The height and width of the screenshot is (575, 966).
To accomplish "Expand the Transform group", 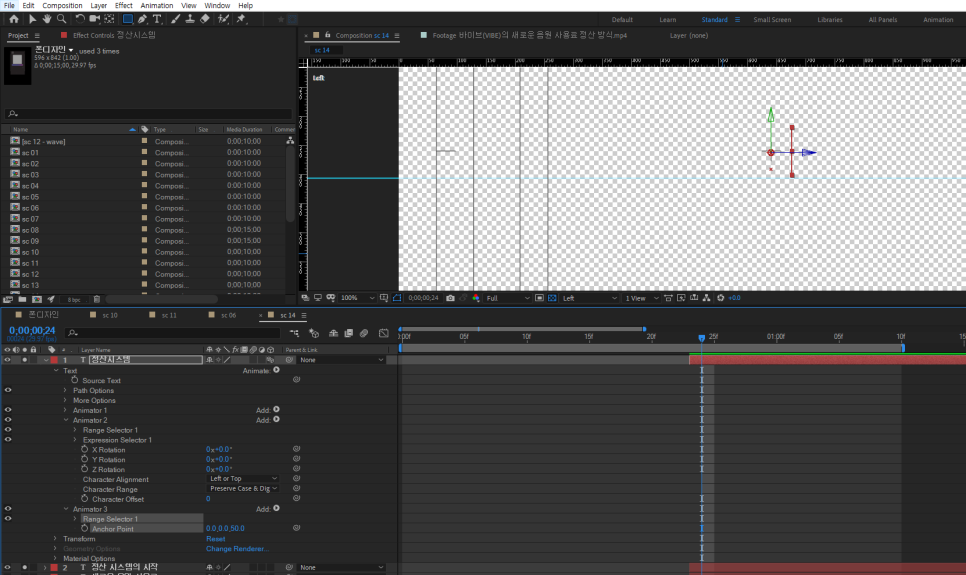I will [55, 539].
